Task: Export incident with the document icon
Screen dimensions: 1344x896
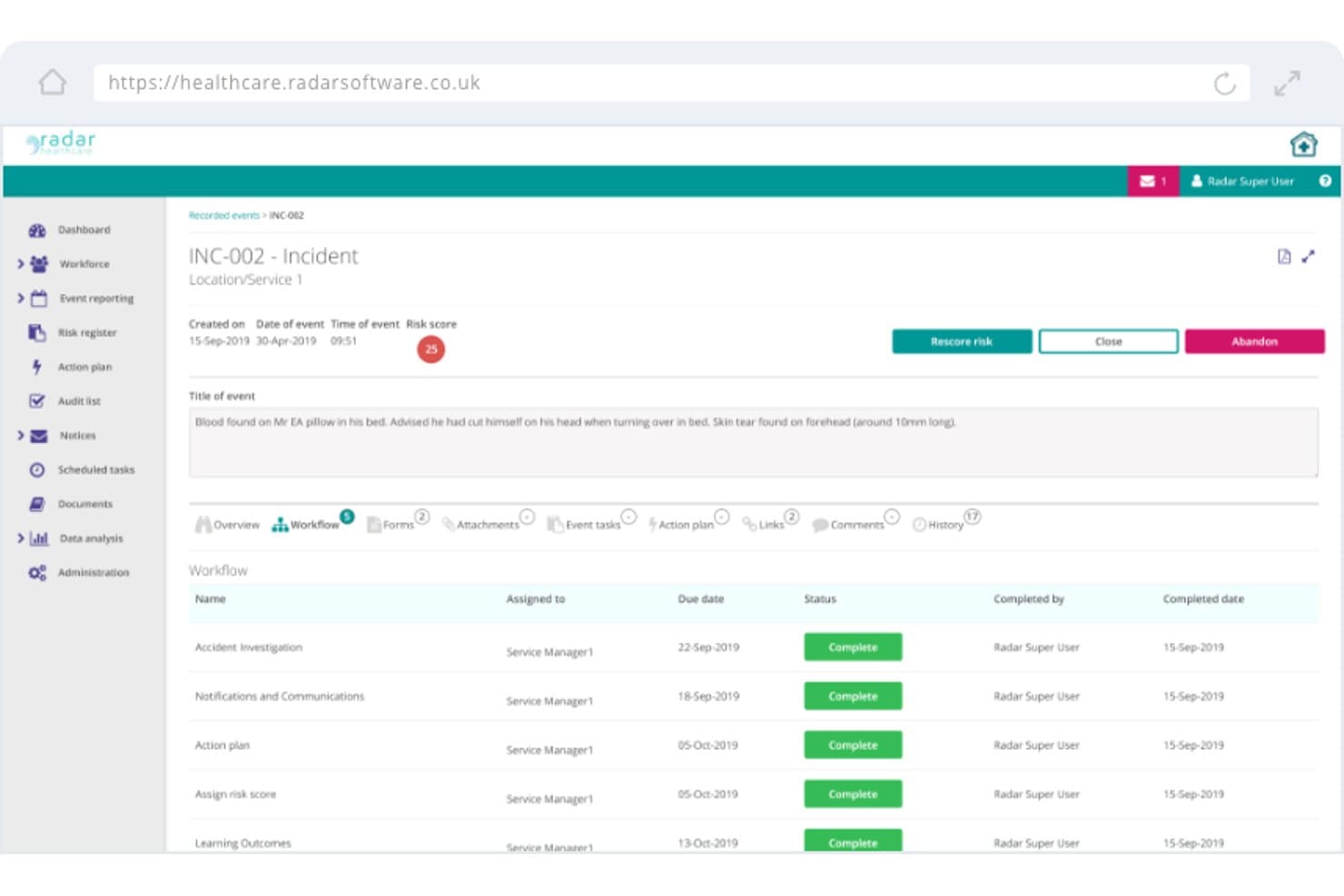Action: pos(1284,257)
